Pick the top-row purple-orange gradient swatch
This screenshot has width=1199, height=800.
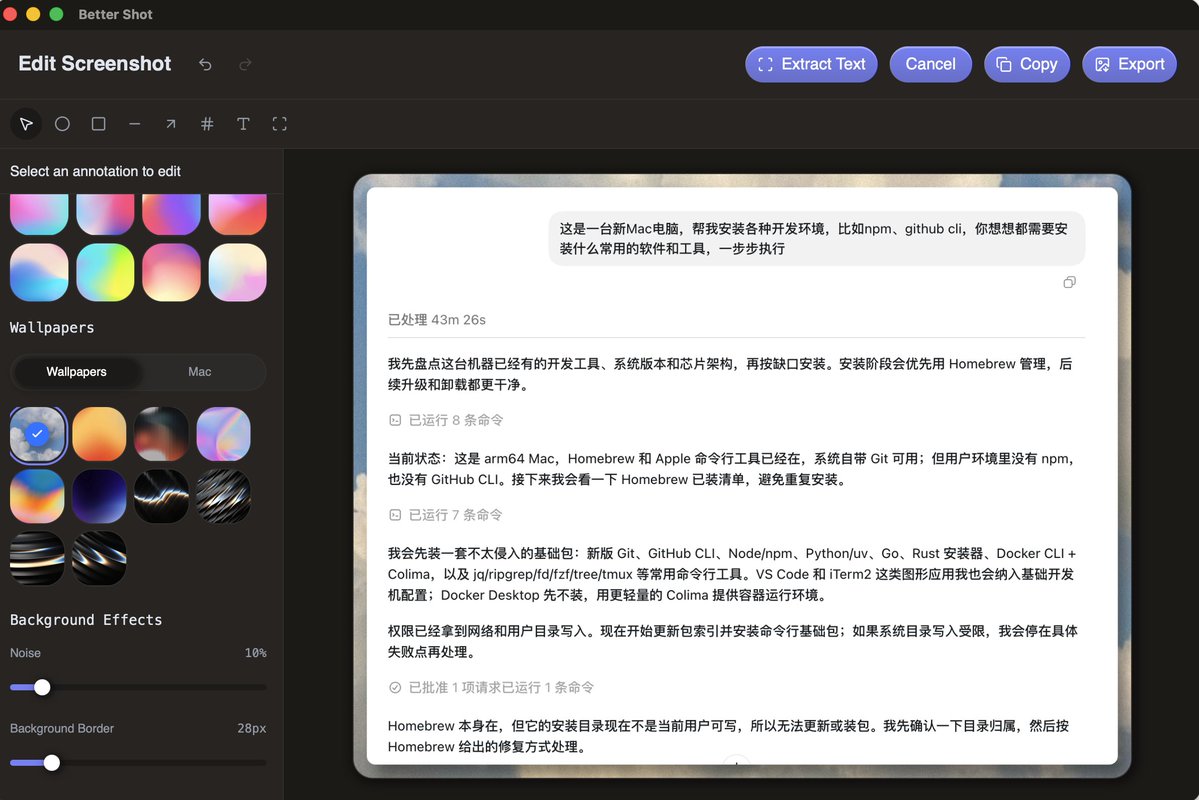[x=171, y=214]
